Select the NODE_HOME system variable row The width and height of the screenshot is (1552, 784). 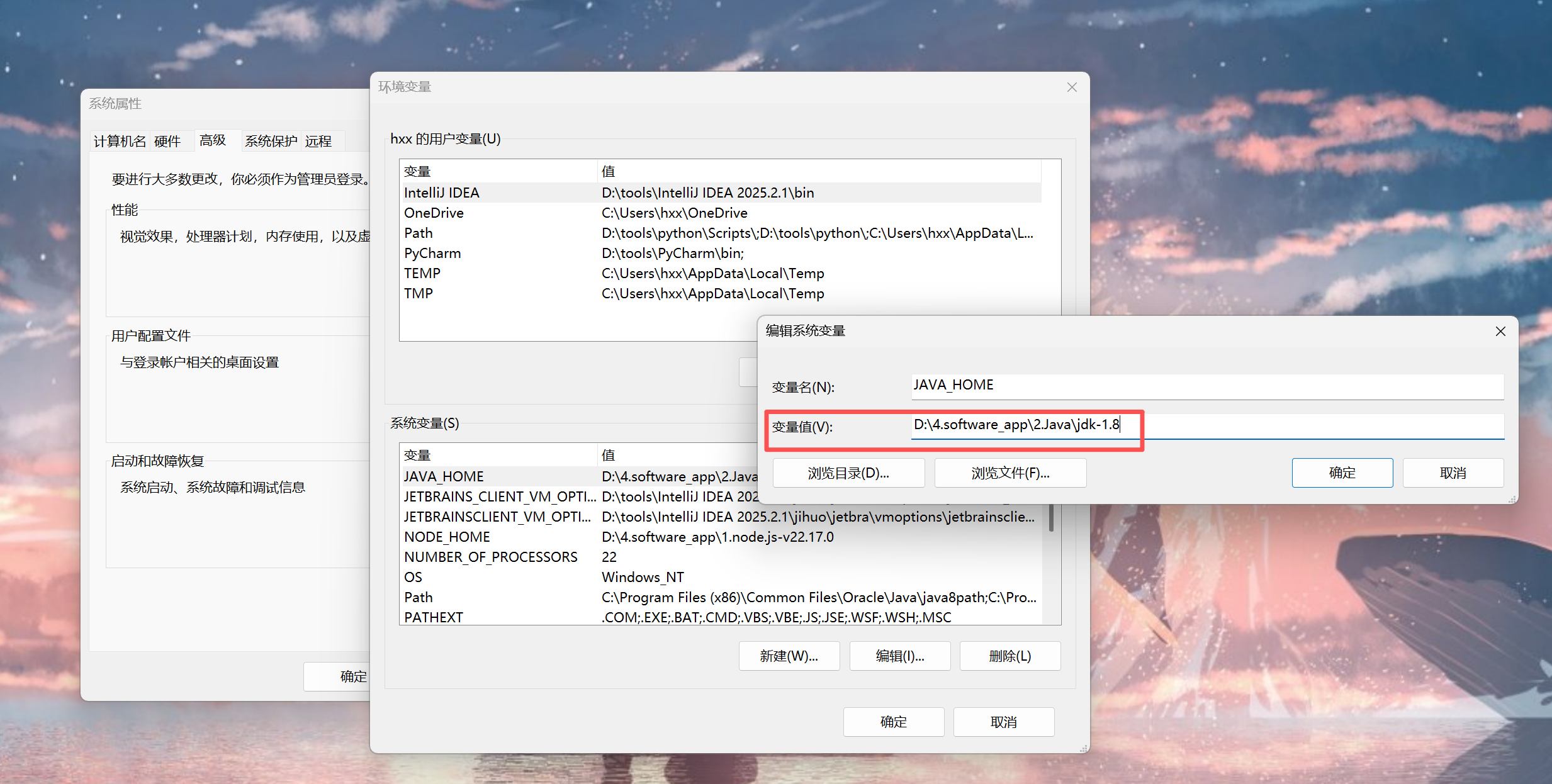point(447,537)
